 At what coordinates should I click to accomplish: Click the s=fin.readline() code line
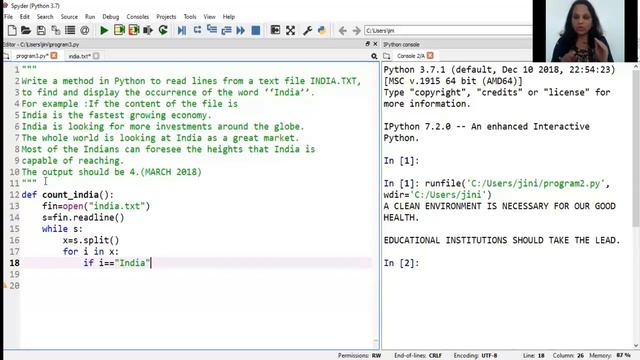(83, 218)
